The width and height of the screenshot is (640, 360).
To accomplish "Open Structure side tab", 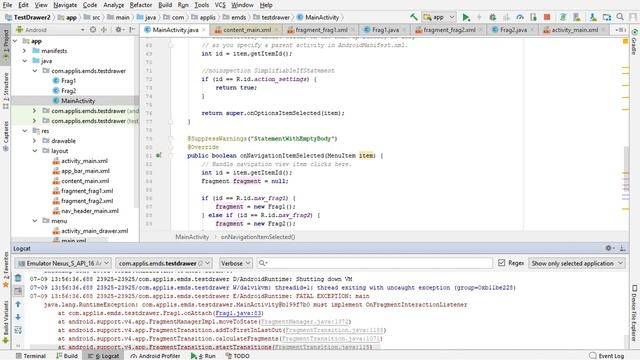I will [6, 91].
